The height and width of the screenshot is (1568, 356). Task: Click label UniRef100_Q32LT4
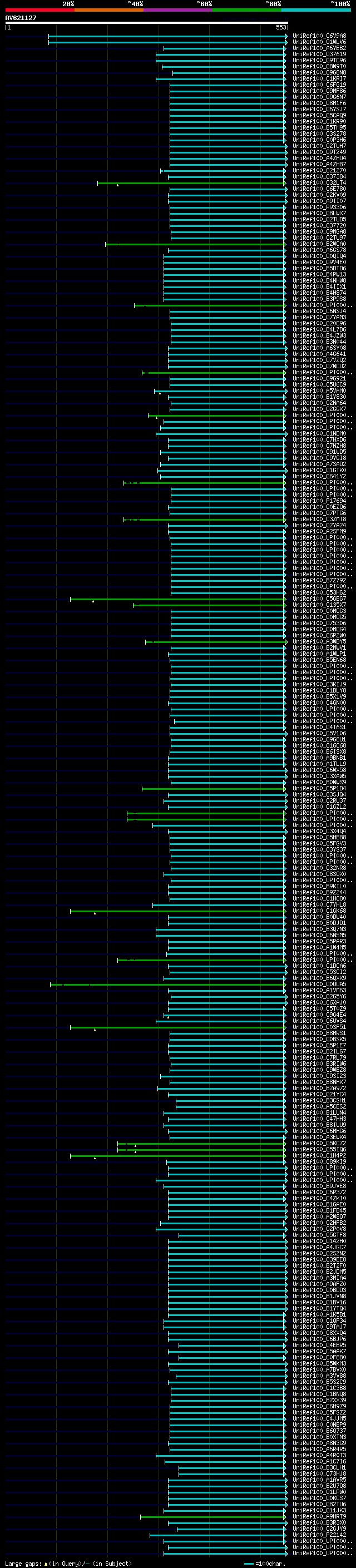point(319,182)
